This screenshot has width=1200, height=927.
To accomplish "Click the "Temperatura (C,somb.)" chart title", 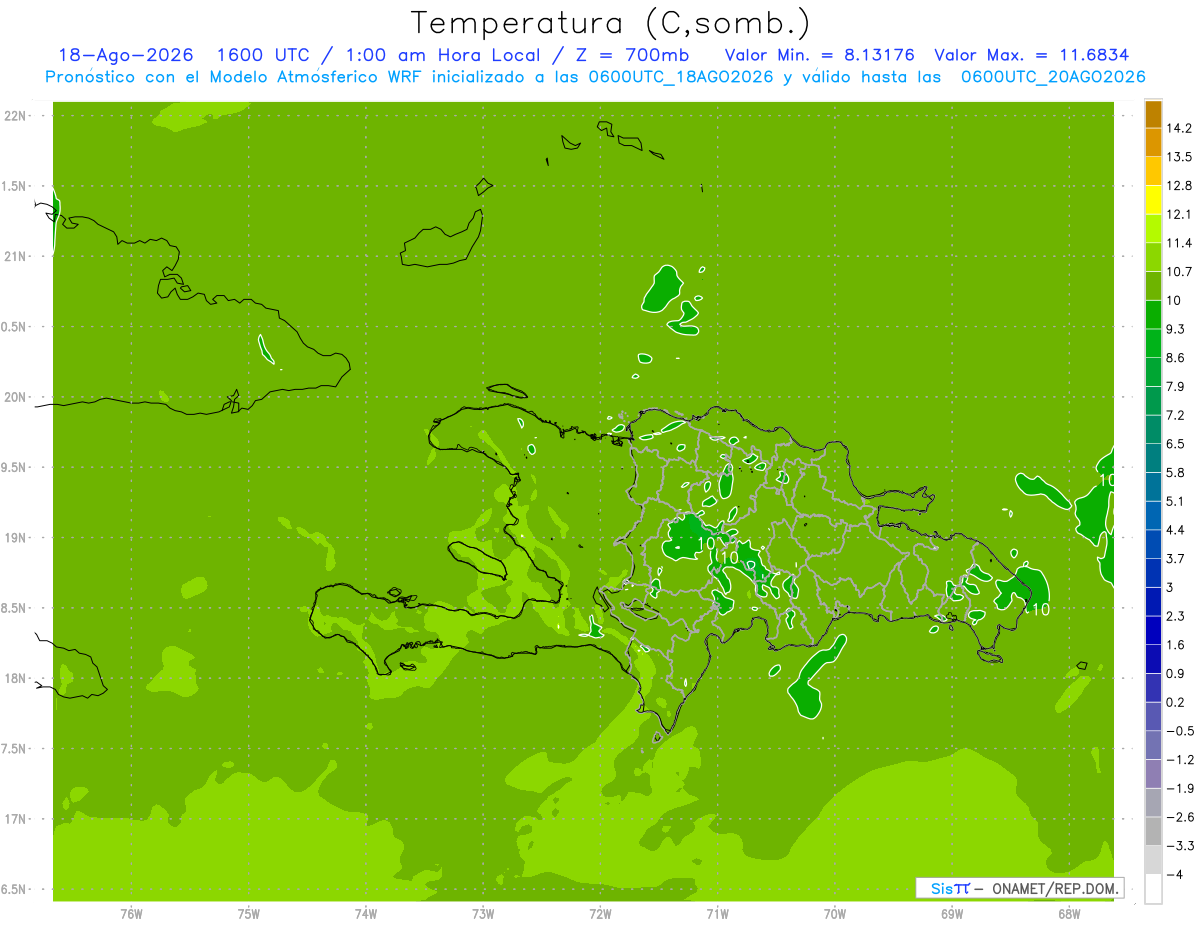I will [611, 23].
